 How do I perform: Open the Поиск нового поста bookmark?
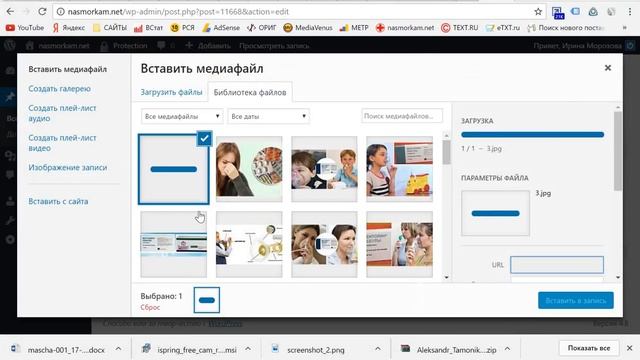(x=566, y=28)
